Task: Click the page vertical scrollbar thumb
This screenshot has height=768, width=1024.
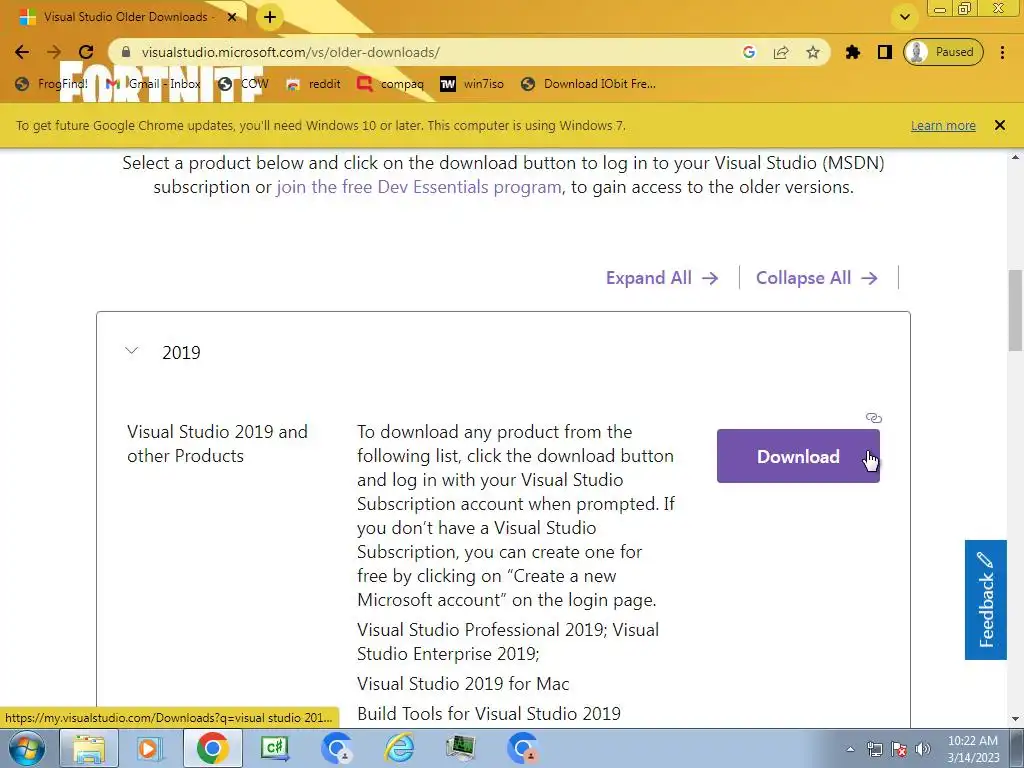Action: coord(1016,310)
